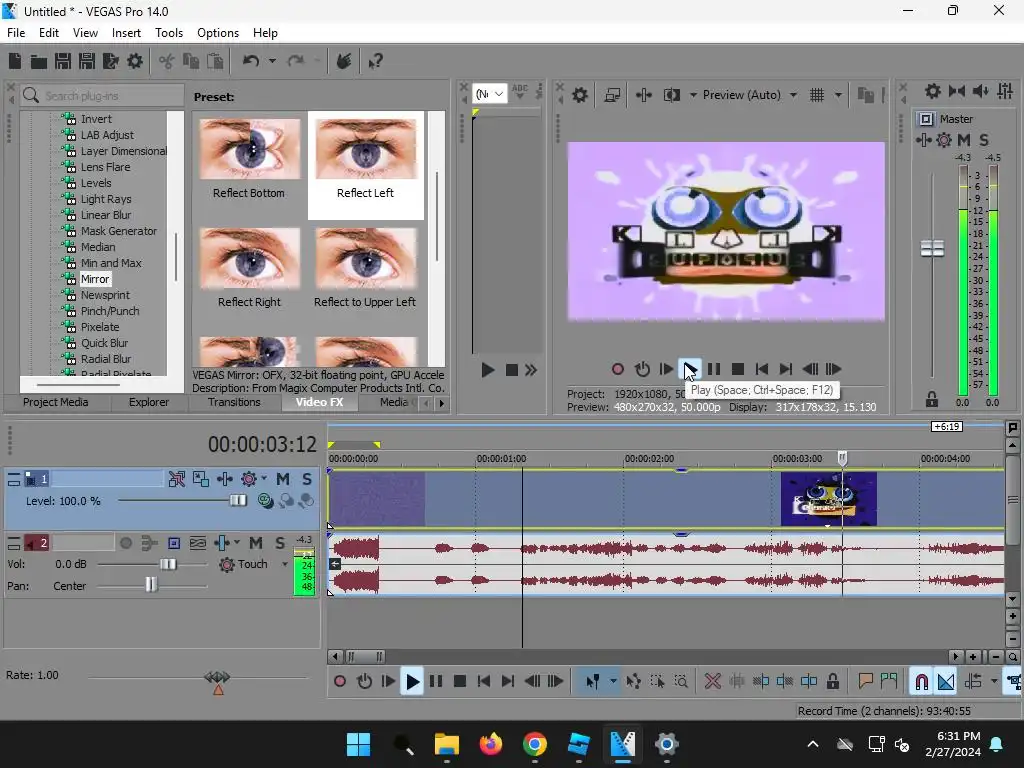Toggle Split Screen View icon in preview

[x=671, y=95]
